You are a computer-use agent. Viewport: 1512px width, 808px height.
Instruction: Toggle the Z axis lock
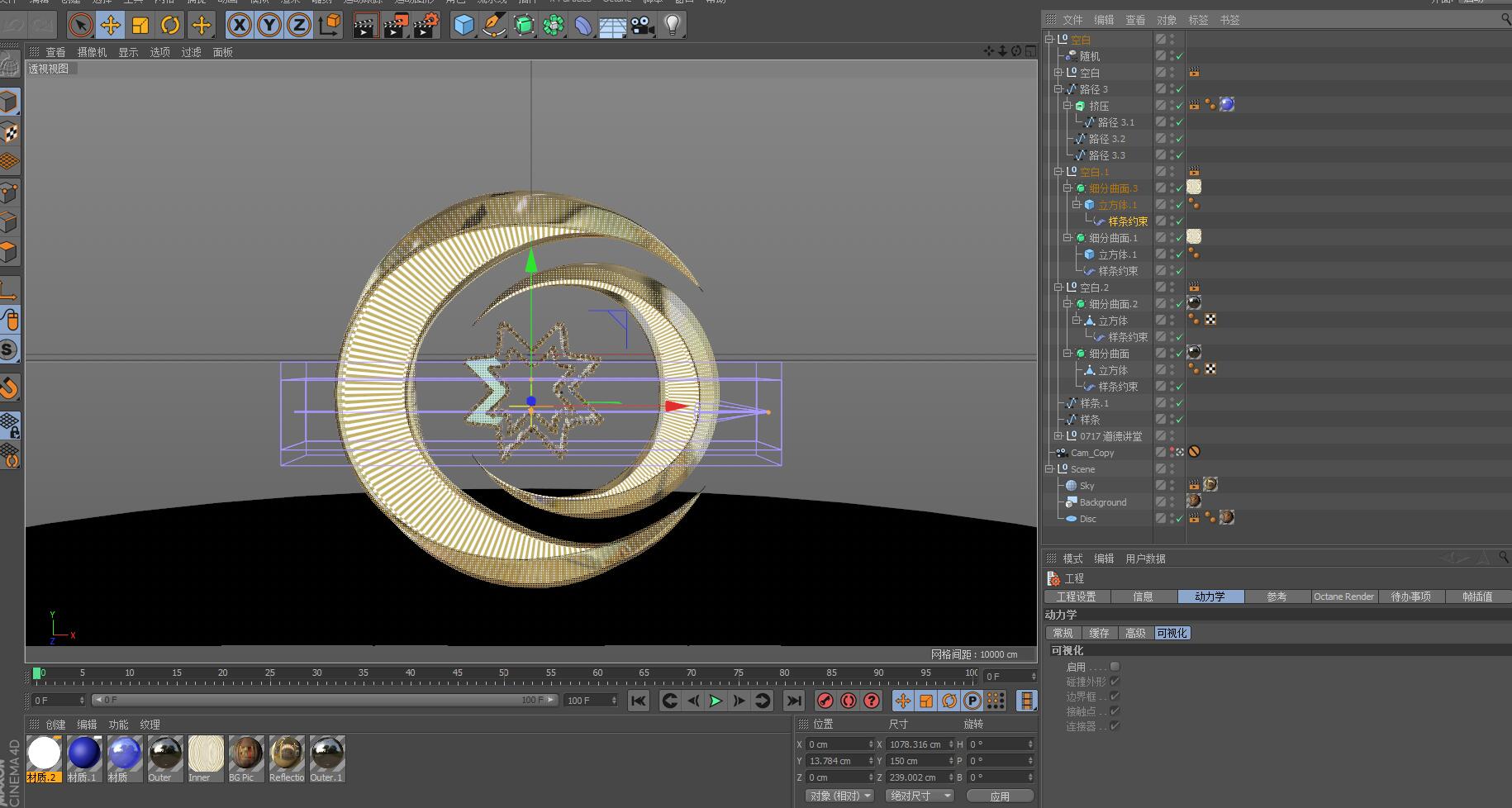[298, 26]
